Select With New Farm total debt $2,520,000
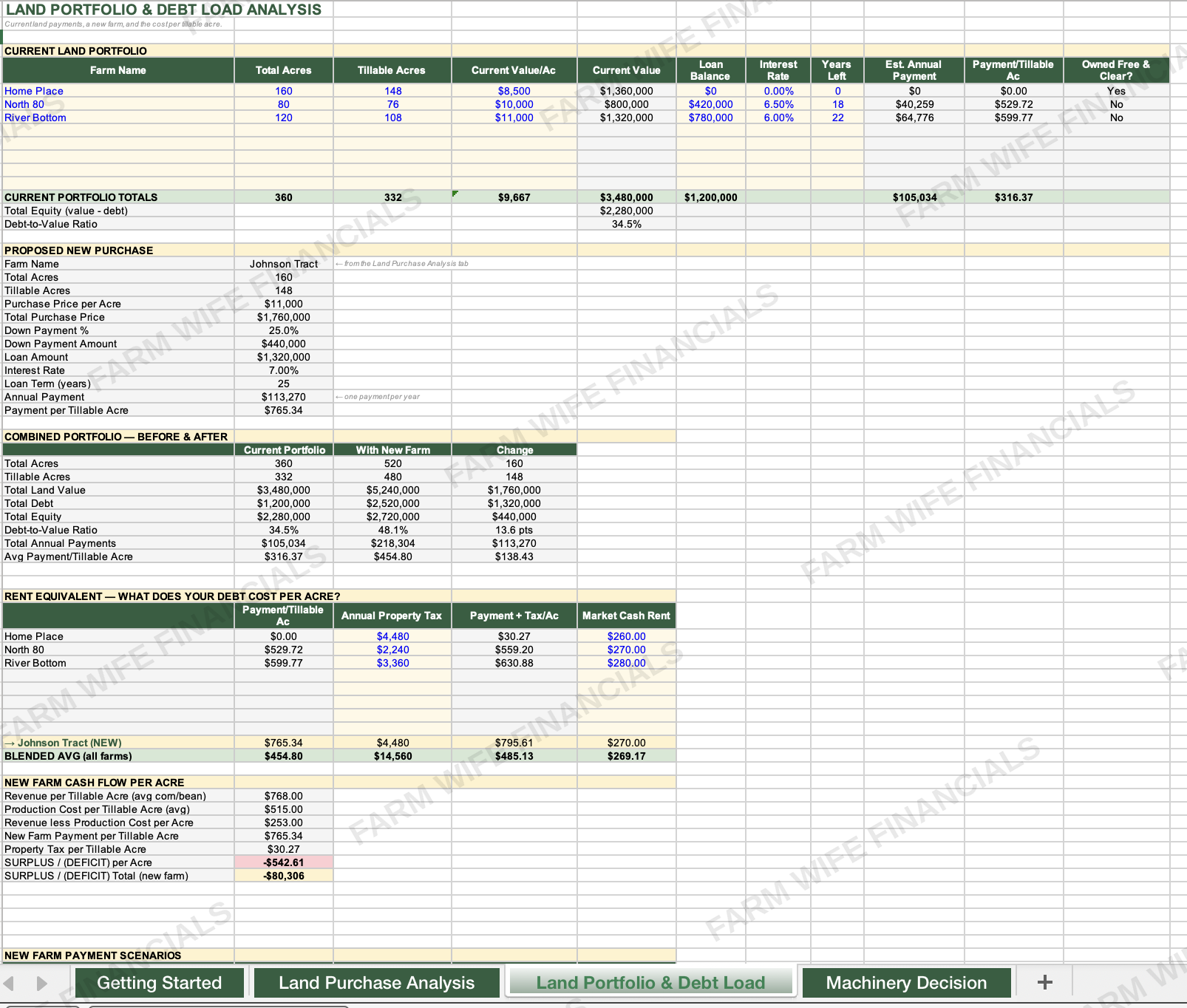Screen dimensions: 1187x1008 coord(392,503)
